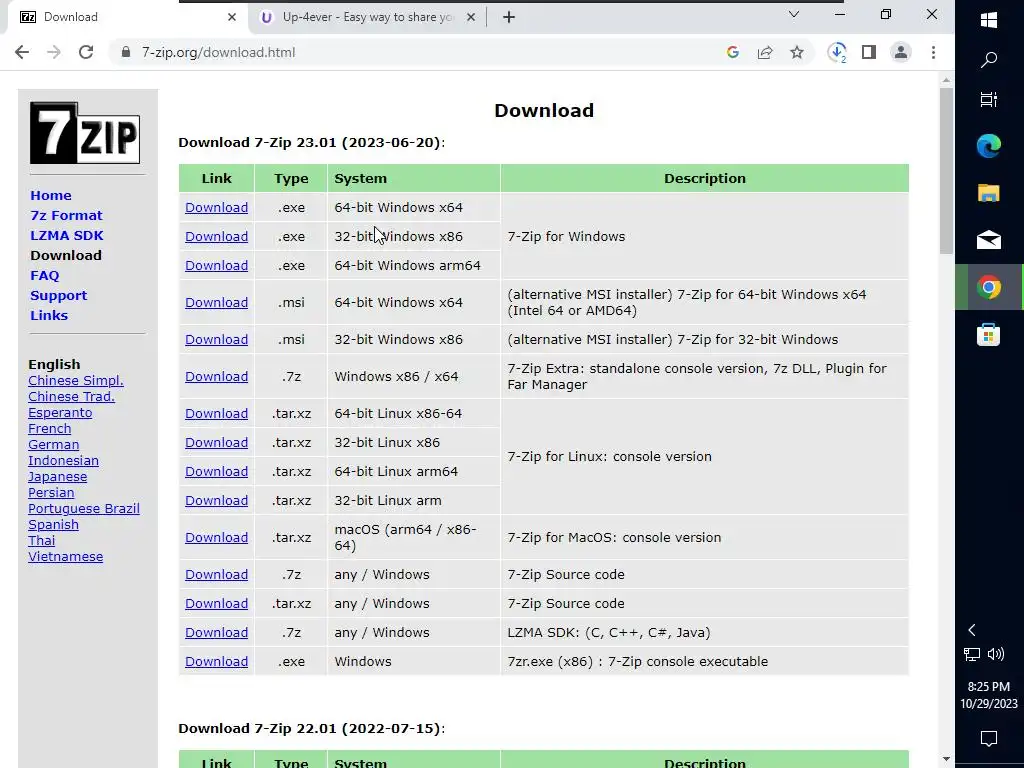Open Microsoft Store from taskbar
1024x768 pixels.
click(x=989, y=334)
